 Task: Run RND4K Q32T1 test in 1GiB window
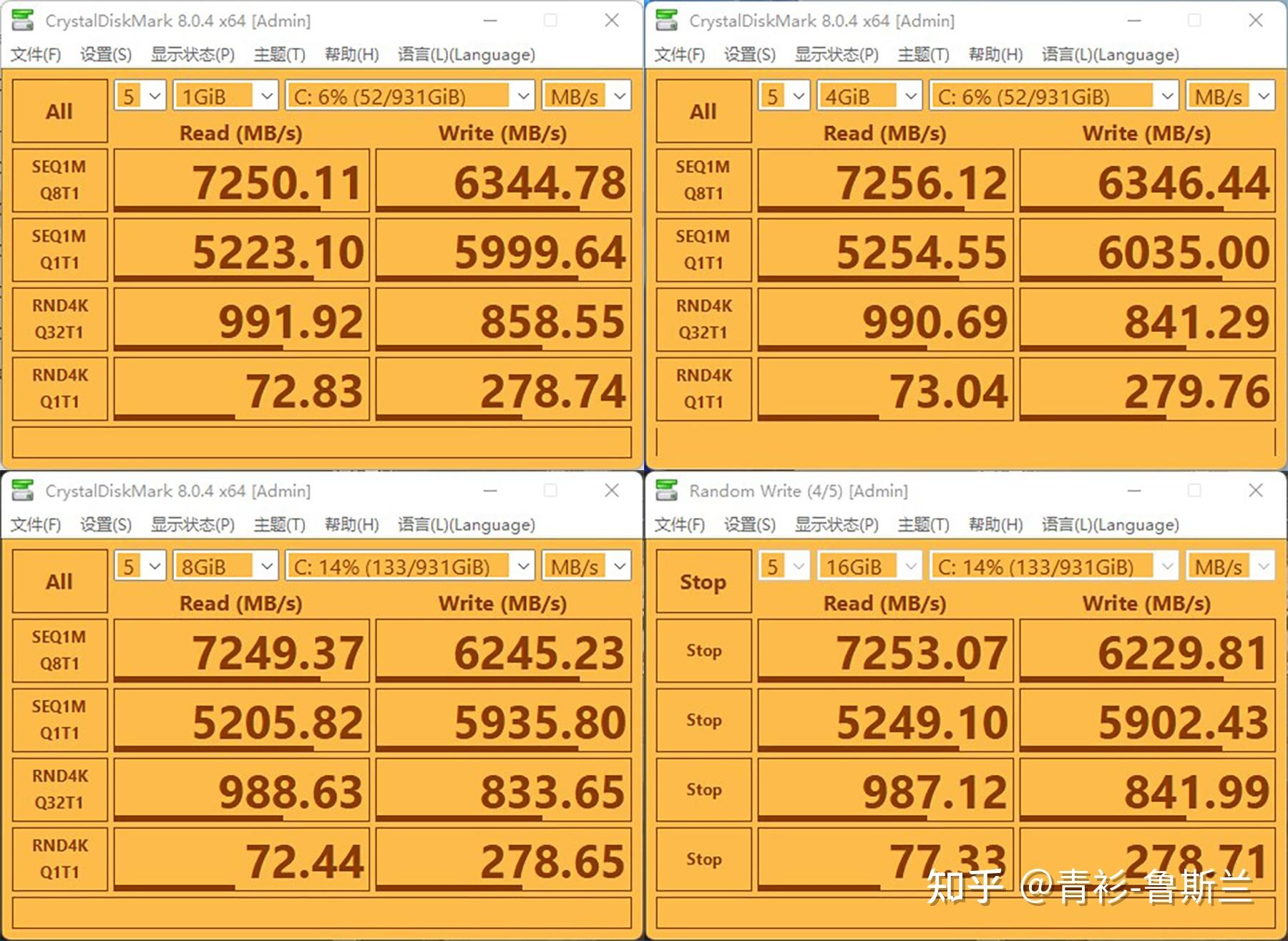59,319
